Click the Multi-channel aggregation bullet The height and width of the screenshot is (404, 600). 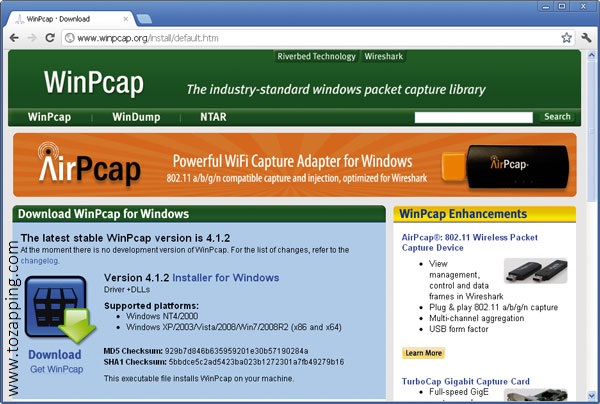coord(476,318)
